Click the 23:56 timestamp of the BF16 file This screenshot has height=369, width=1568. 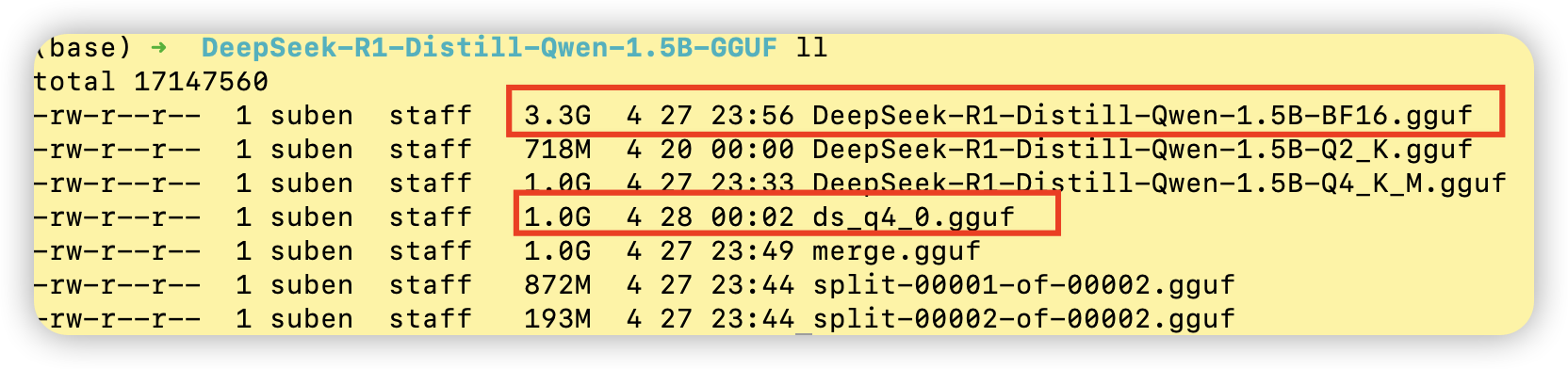[x=752, y=116]
